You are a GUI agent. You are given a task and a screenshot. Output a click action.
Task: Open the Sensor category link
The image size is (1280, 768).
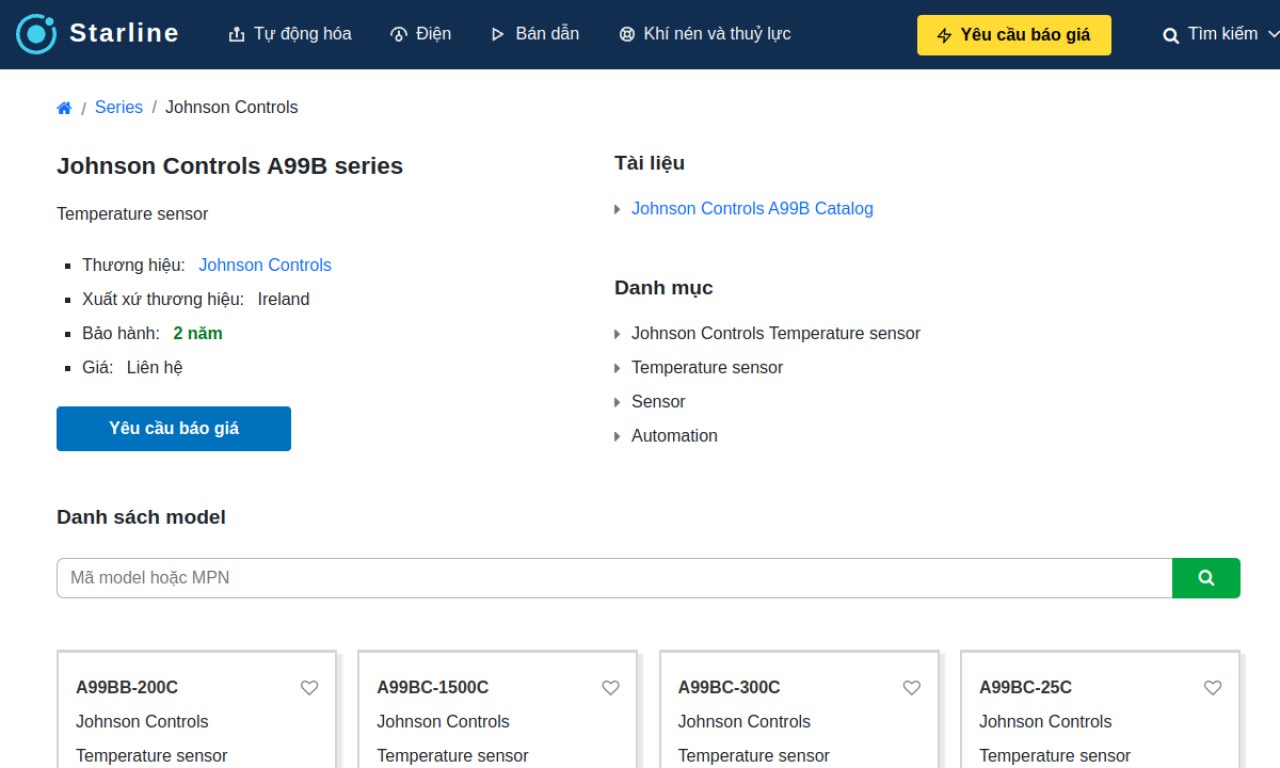tap(658, 401)
